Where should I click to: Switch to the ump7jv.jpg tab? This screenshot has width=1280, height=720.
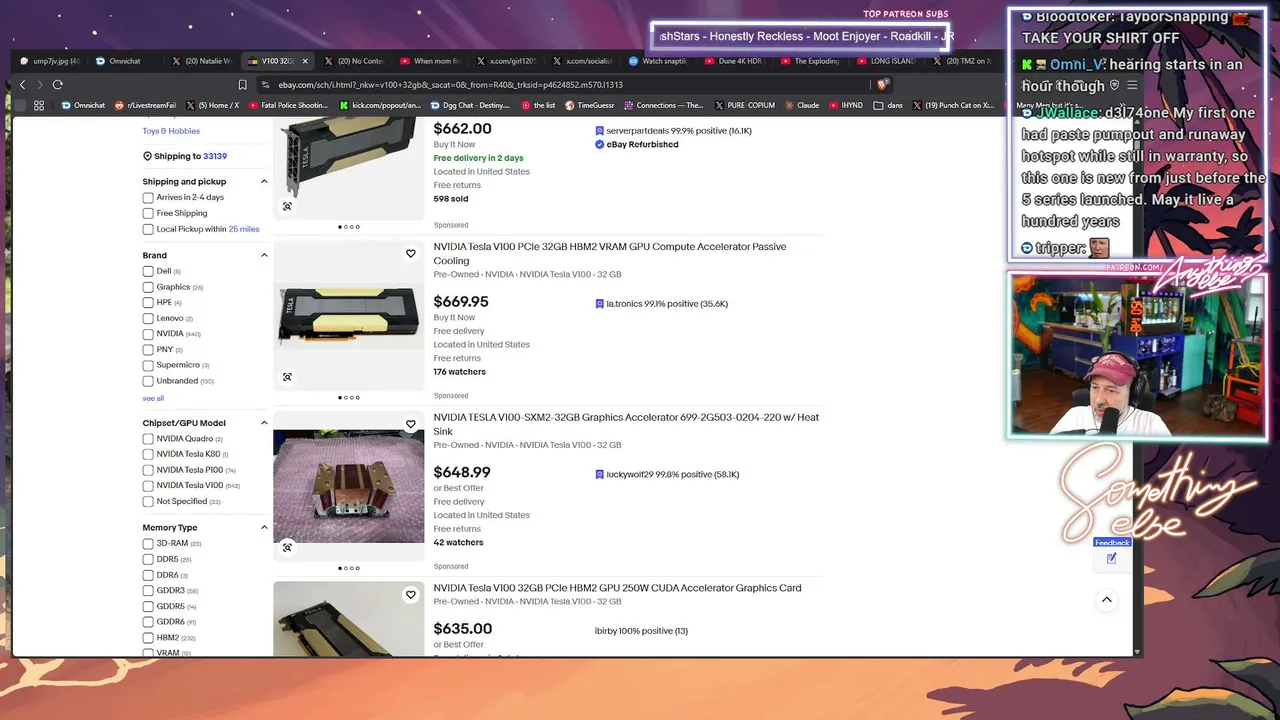[x=49, y=61]
